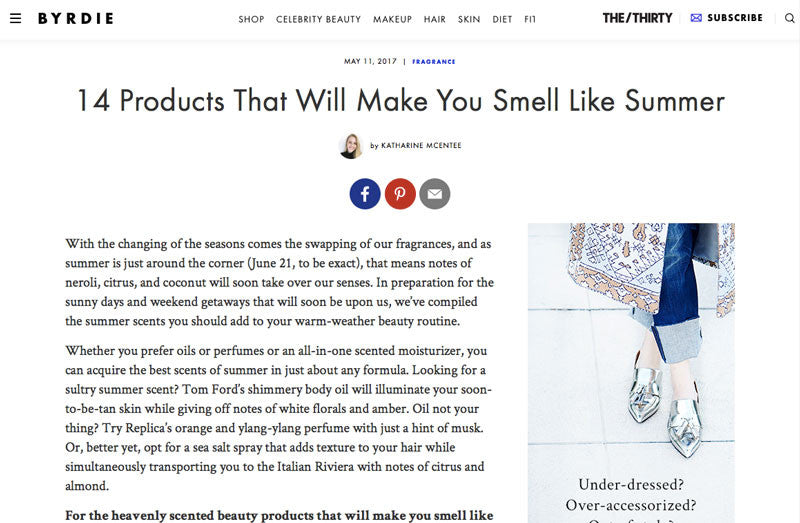Click the article headline title

[x=401, y=101]
